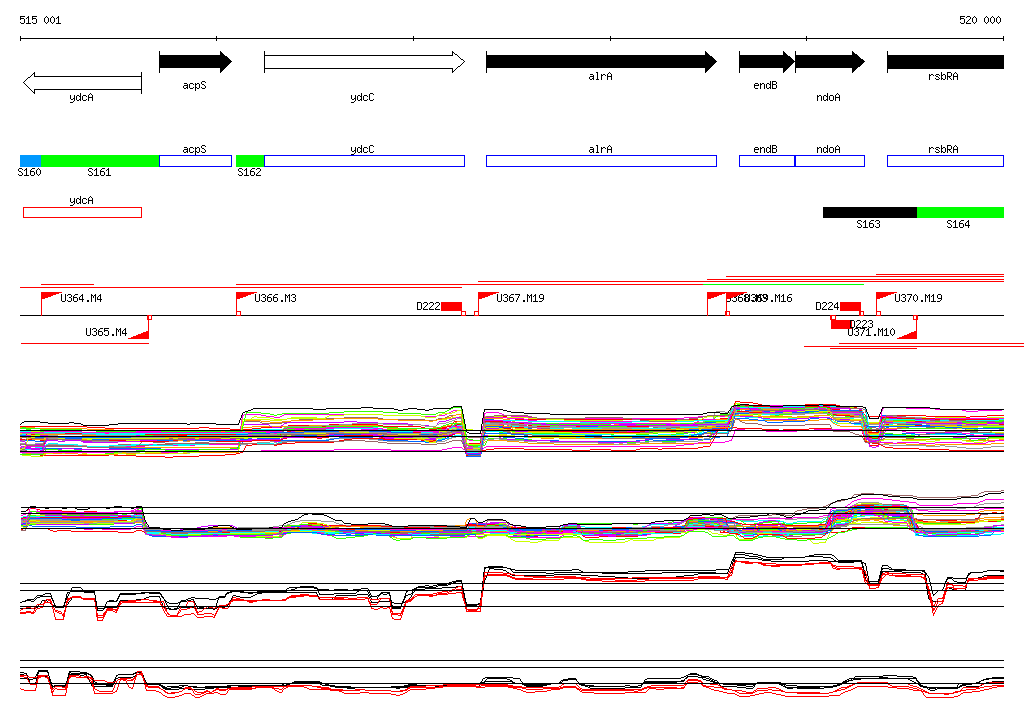The height and width of the screenshot is (714, 1024).
Task: Click 'acpS' label under the black arrow
Action: (x=195, y=86)
